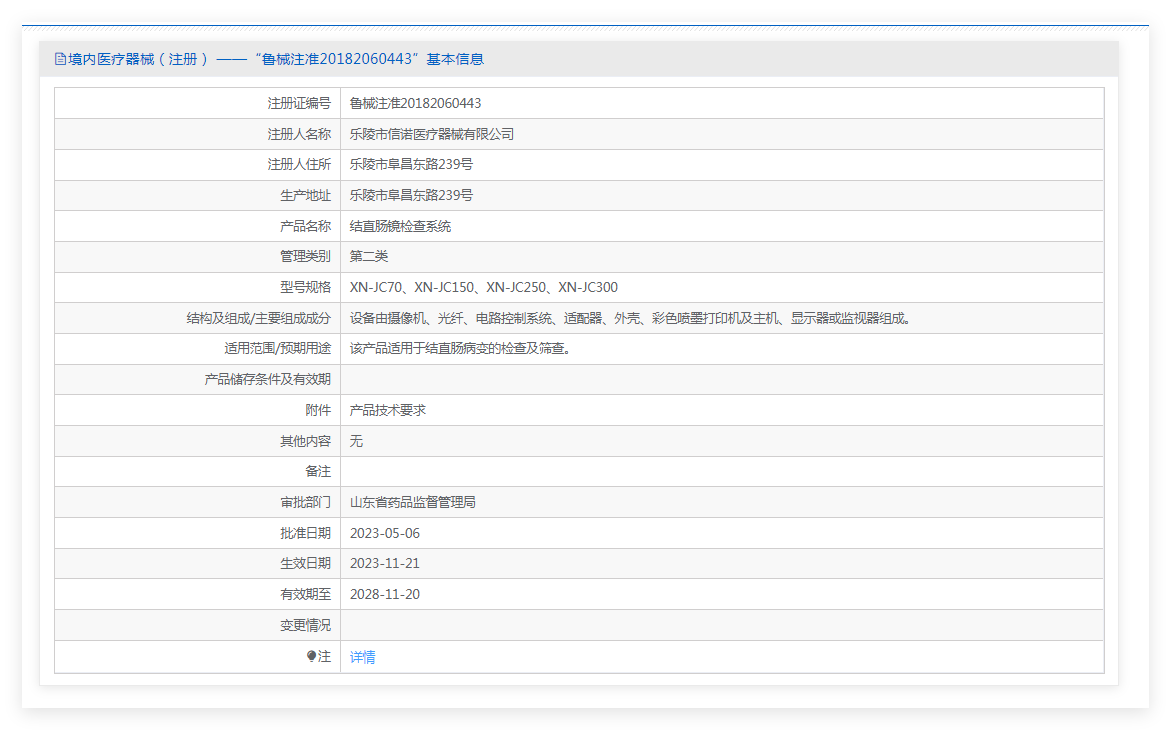This screenshot has width=1171, height=730.
Task: Click the document icon before 境内医疗器械 heading
Action: pos(60,59)
